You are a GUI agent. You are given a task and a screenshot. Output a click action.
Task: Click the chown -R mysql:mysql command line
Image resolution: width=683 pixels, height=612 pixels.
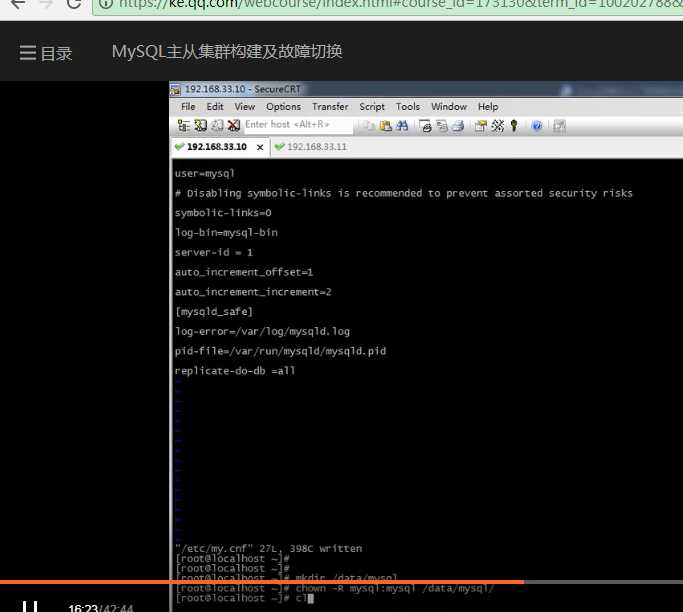pos(335,588)
